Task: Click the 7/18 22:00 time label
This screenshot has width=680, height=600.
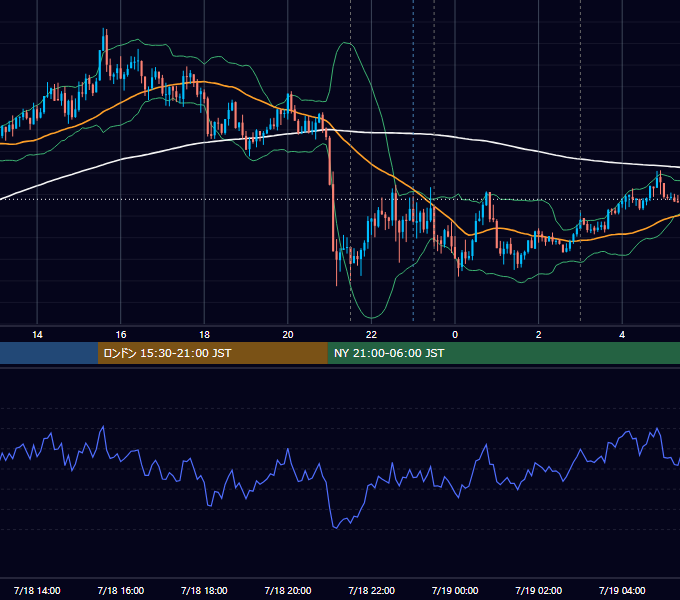Action: click(372, 590)
